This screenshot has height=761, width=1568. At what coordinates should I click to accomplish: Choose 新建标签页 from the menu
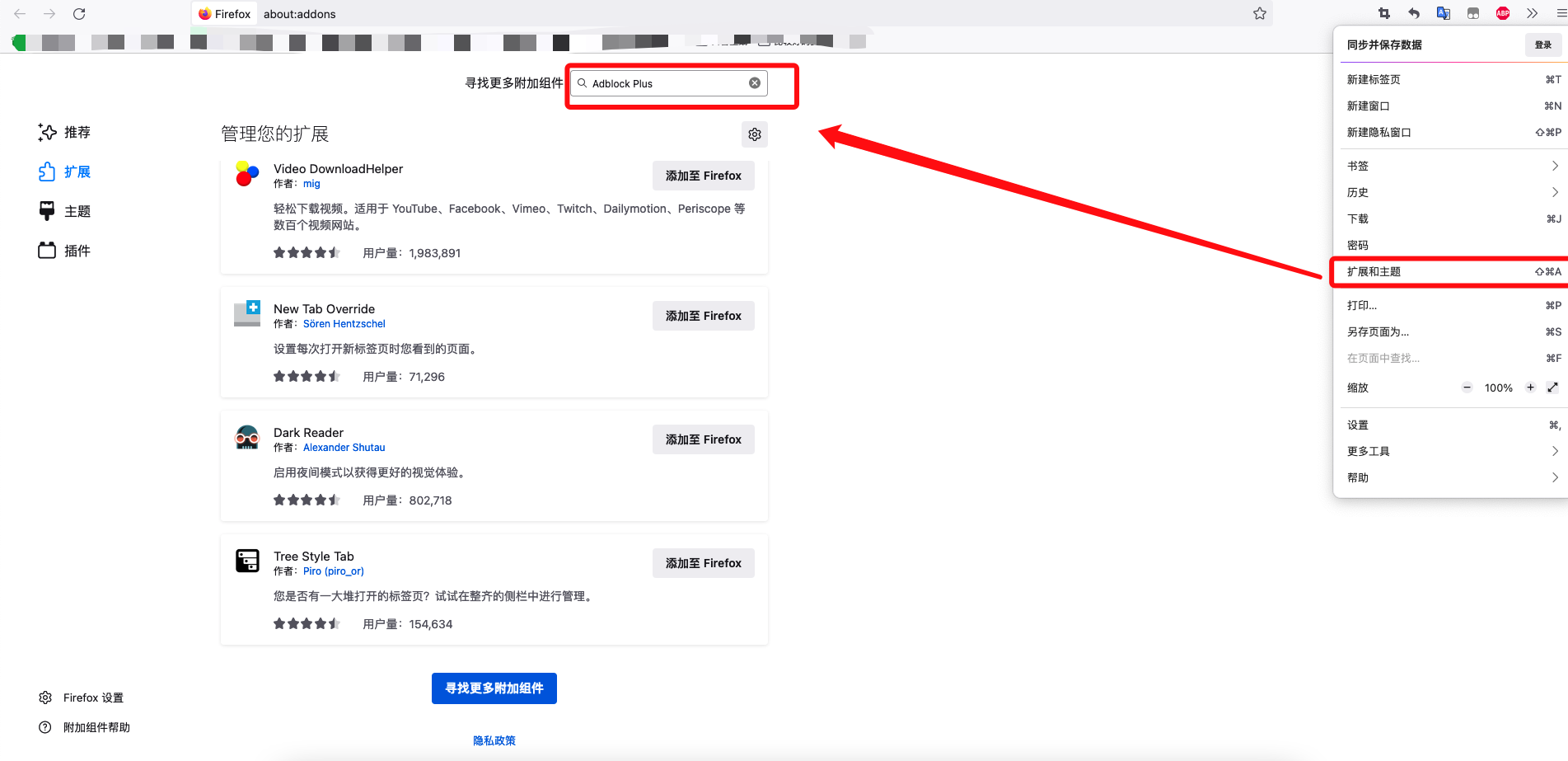click(x=1453, y=79)
